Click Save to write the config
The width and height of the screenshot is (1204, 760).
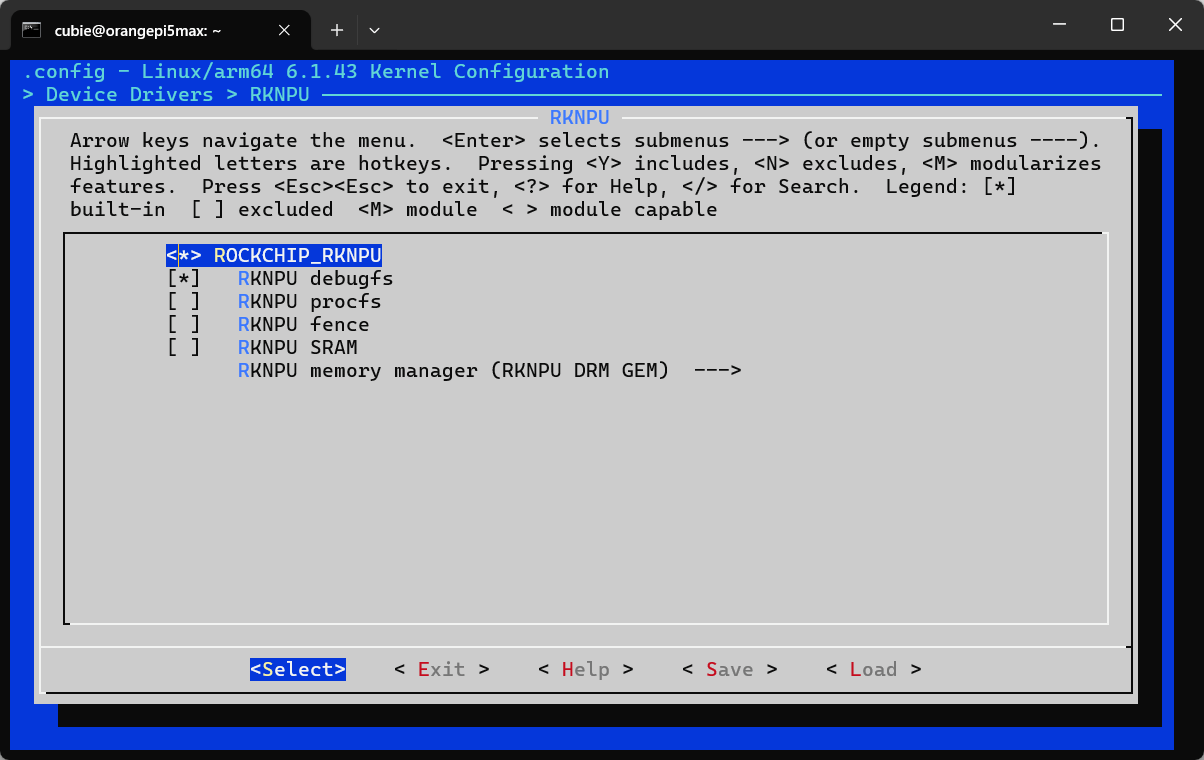click(x=729, y=670)
